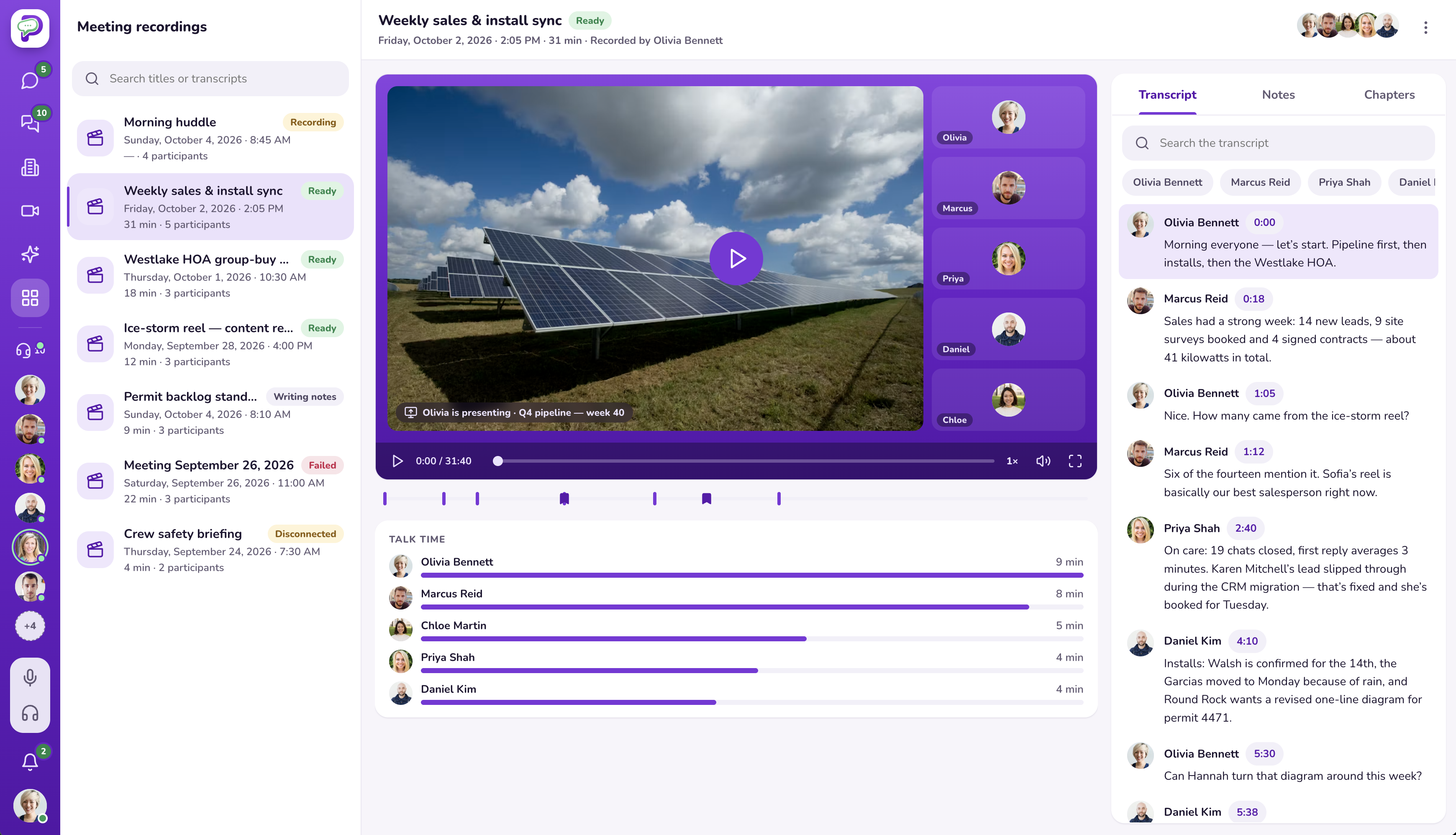Open the video camera icon in sidebar

tap(30, 210)
